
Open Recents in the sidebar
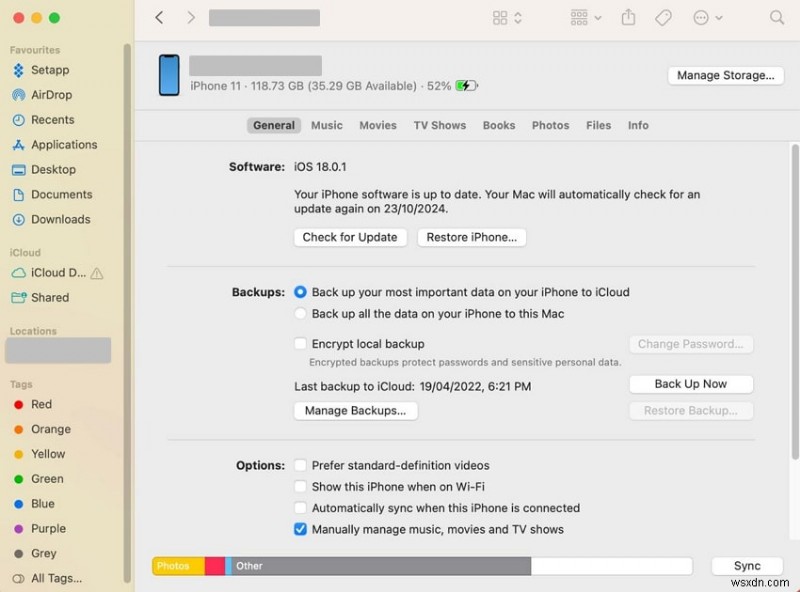[53, 120]
